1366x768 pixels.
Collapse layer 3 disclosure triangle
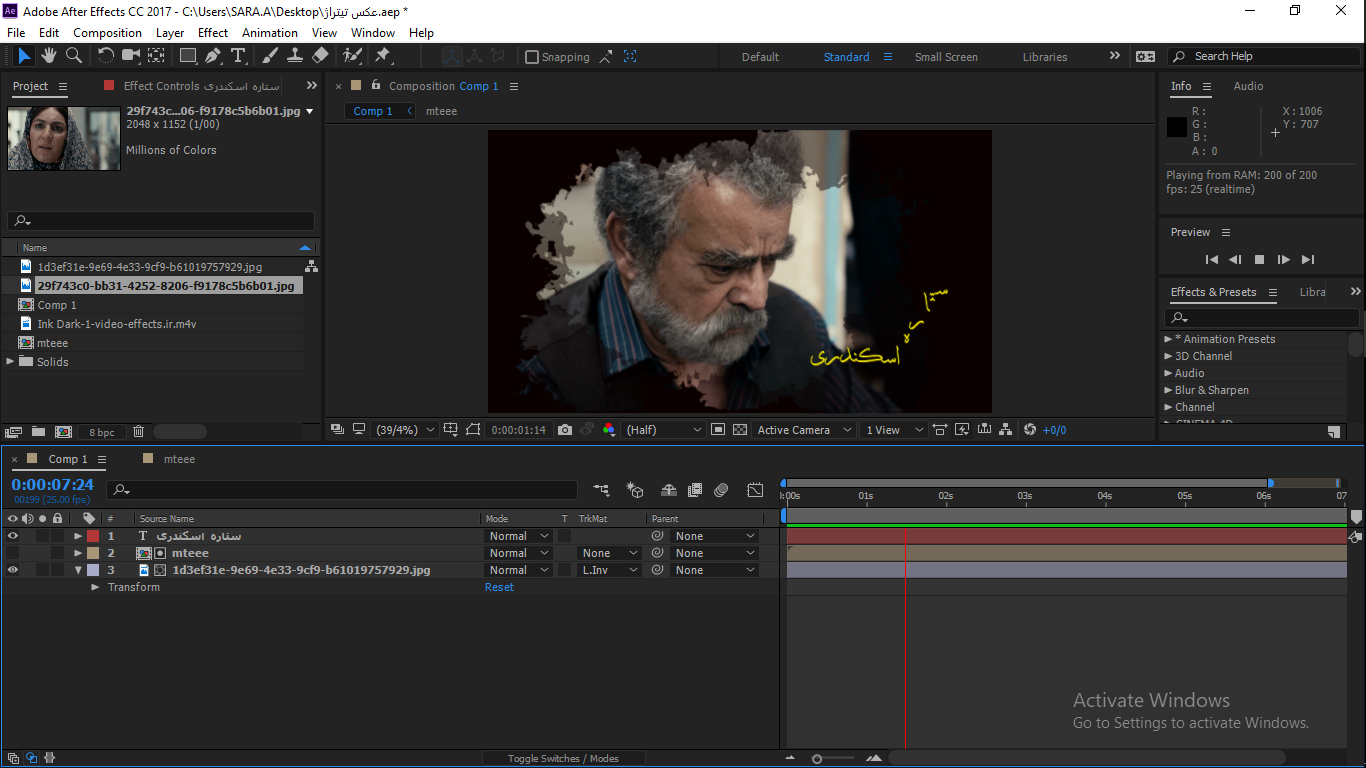[78, 570]
